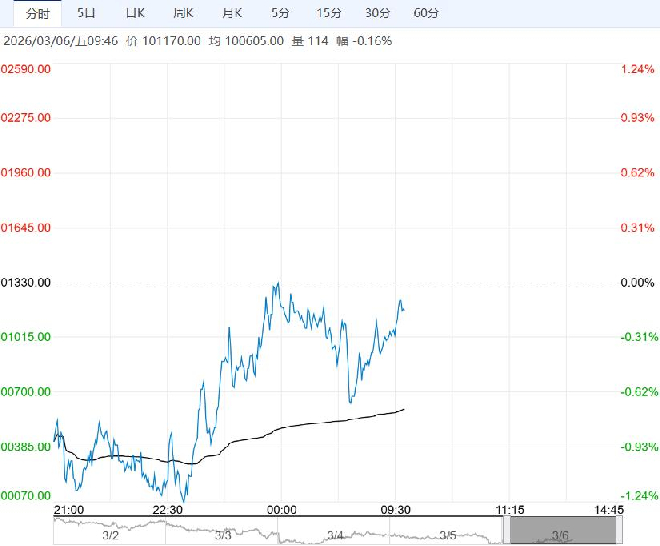Click the black average price line
Viewport: 660px width, 546px height.
click(300, 424)
